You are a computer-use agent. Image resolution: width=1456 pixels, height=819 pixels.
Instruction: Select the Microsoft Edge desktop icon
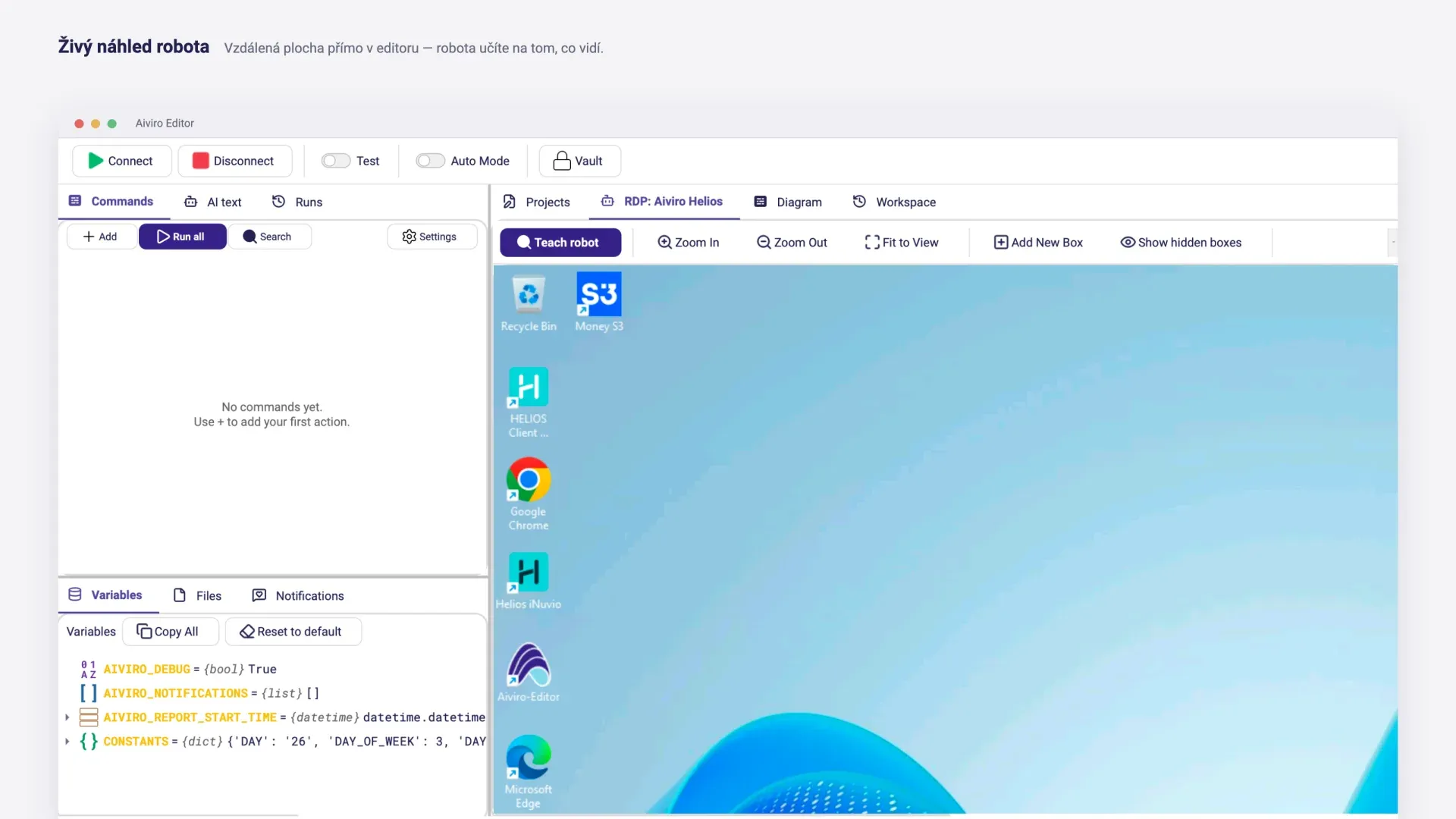529,772
